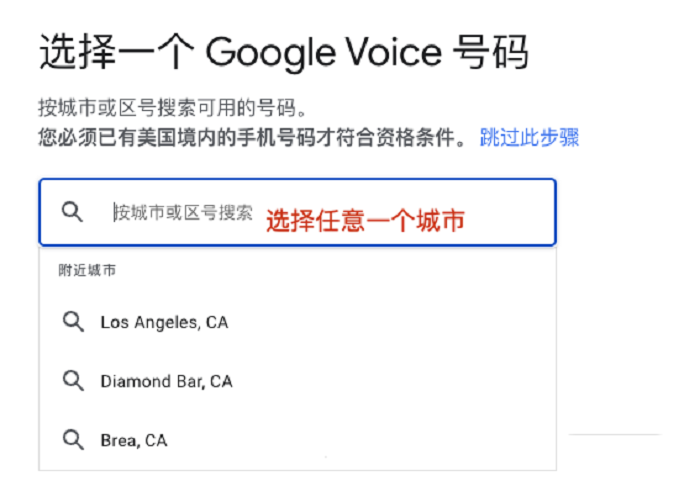Click the word Google in the heading
The height and width of the screenshot is (481, 700).
(270, 54)
